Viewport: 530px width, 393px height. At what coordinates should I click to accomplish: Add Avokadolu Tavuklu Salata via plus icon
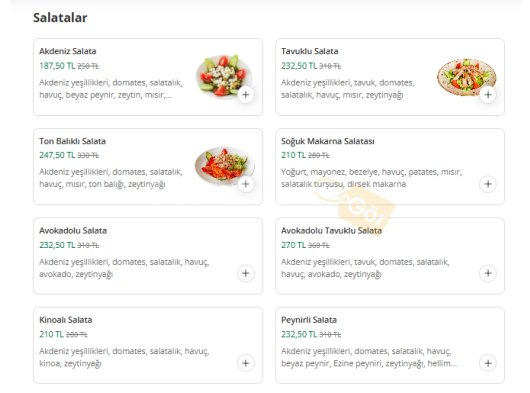(488, 273)
